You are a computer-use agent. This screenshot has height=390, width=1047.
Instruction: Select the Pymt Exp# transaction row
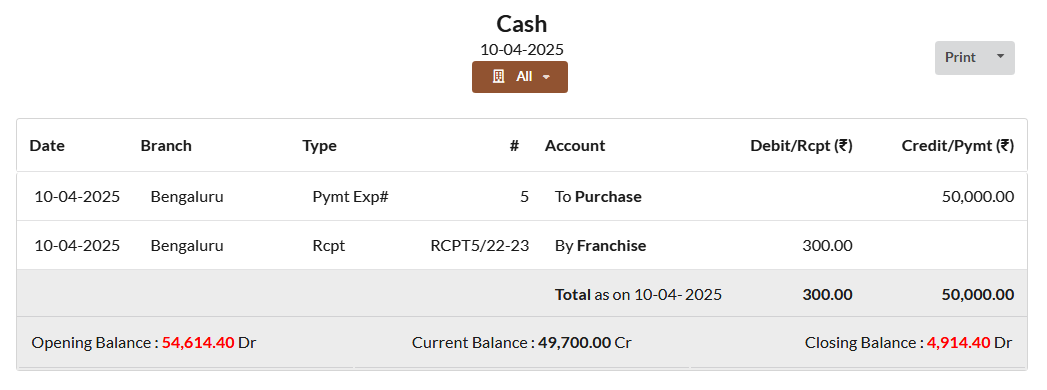pos(522,196)
